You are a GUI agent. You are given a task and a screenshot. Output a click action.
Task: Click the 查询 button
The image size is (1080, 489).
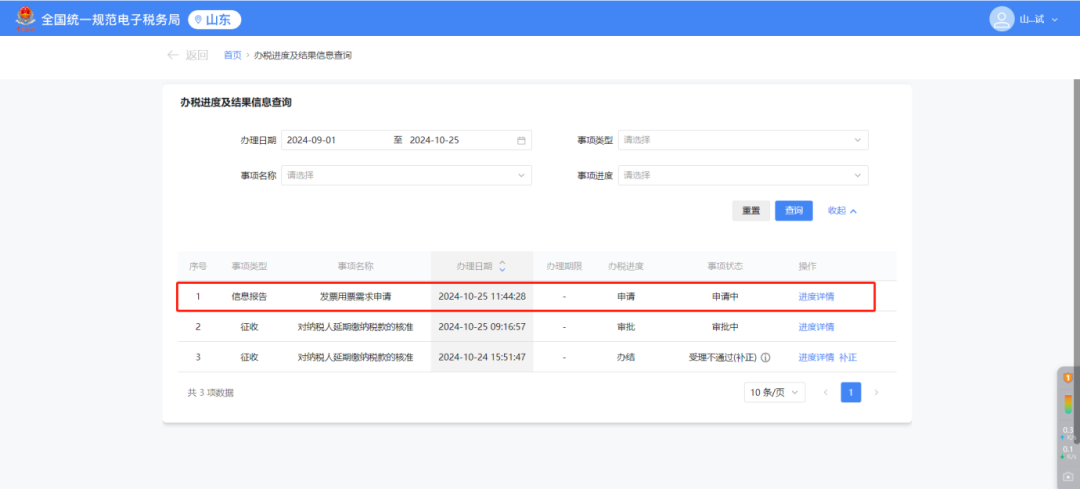click(794, 211)
